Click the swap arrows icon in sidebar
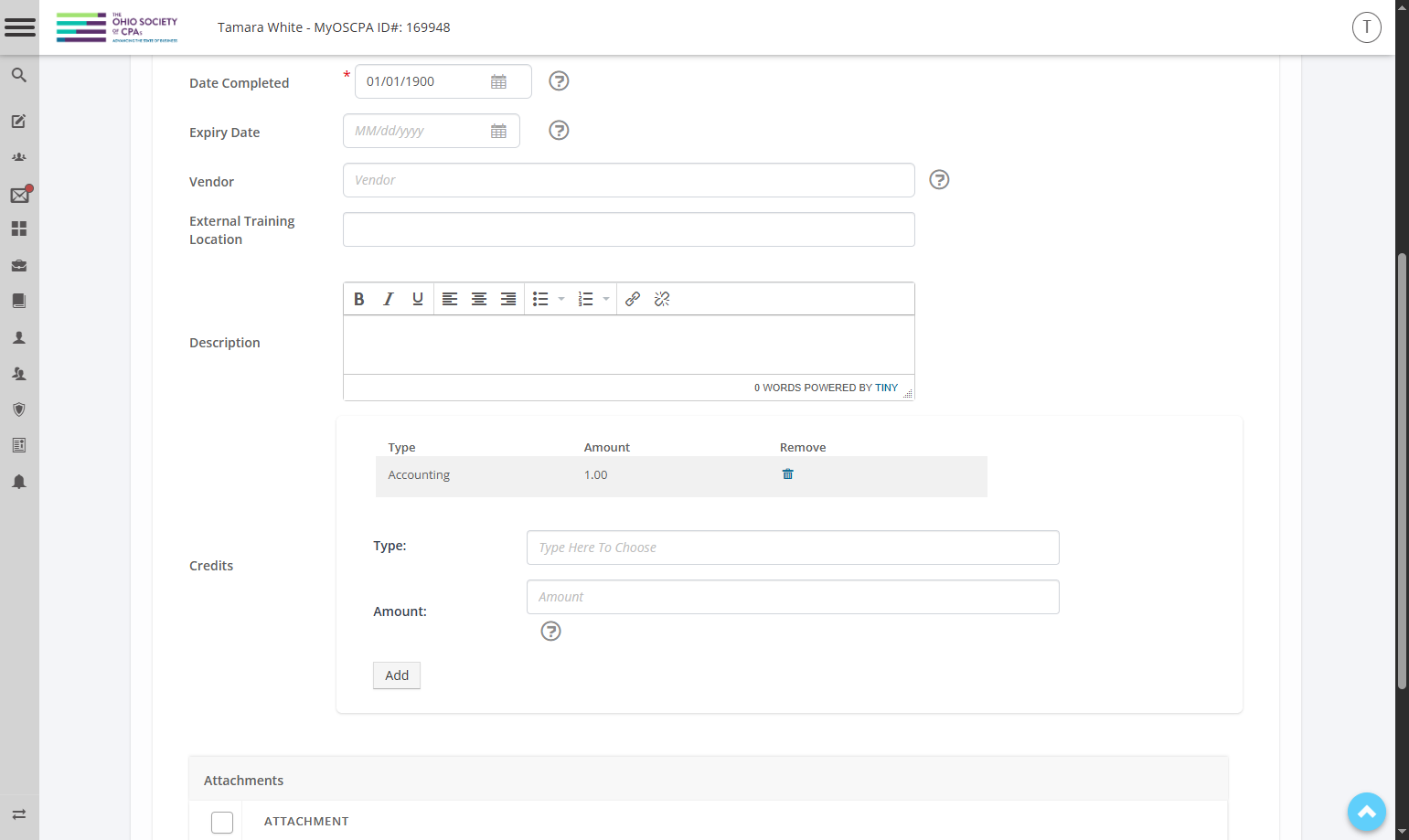Viewport: 1409px width, 840px height. click(18, 814)
